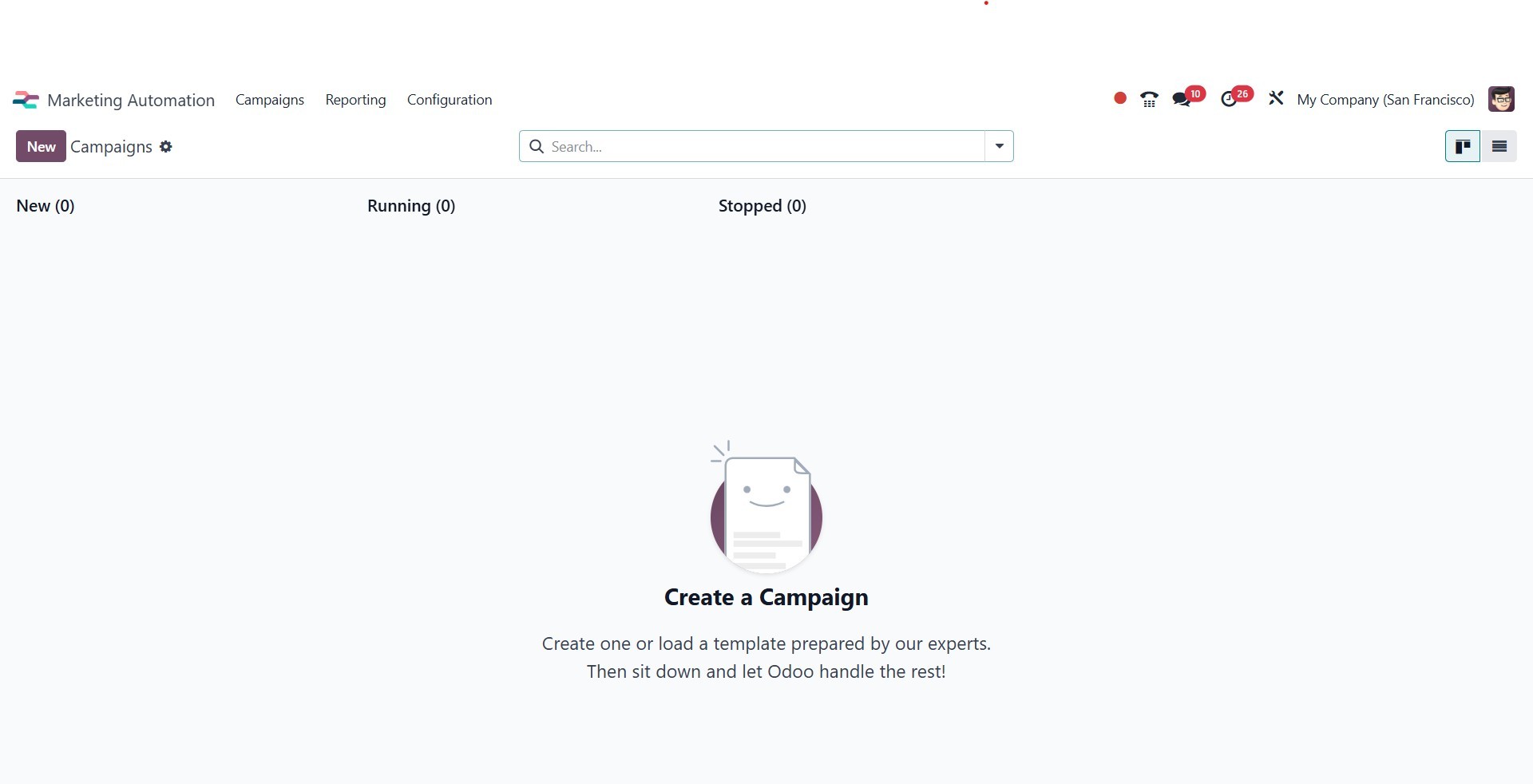Switch to Kanban view
Image resolution: width=1533 pixels, height=784 pixels.
click(x=1463, y=147)
